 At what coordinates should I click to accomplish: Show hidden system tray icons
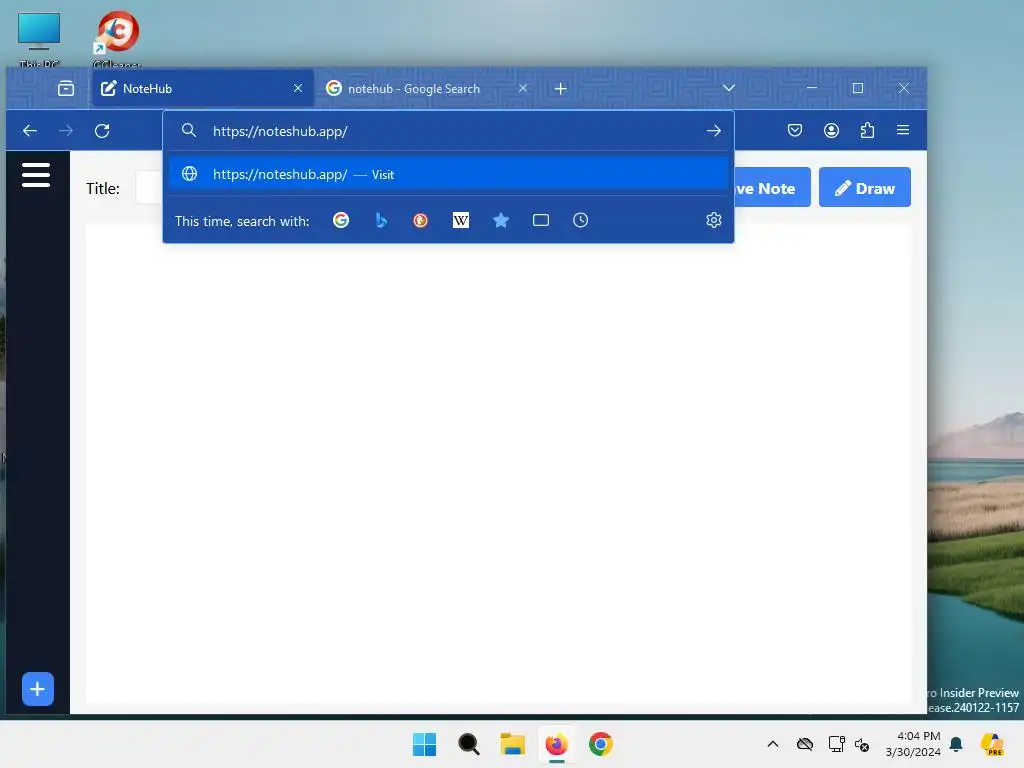(x=773, y=744)
